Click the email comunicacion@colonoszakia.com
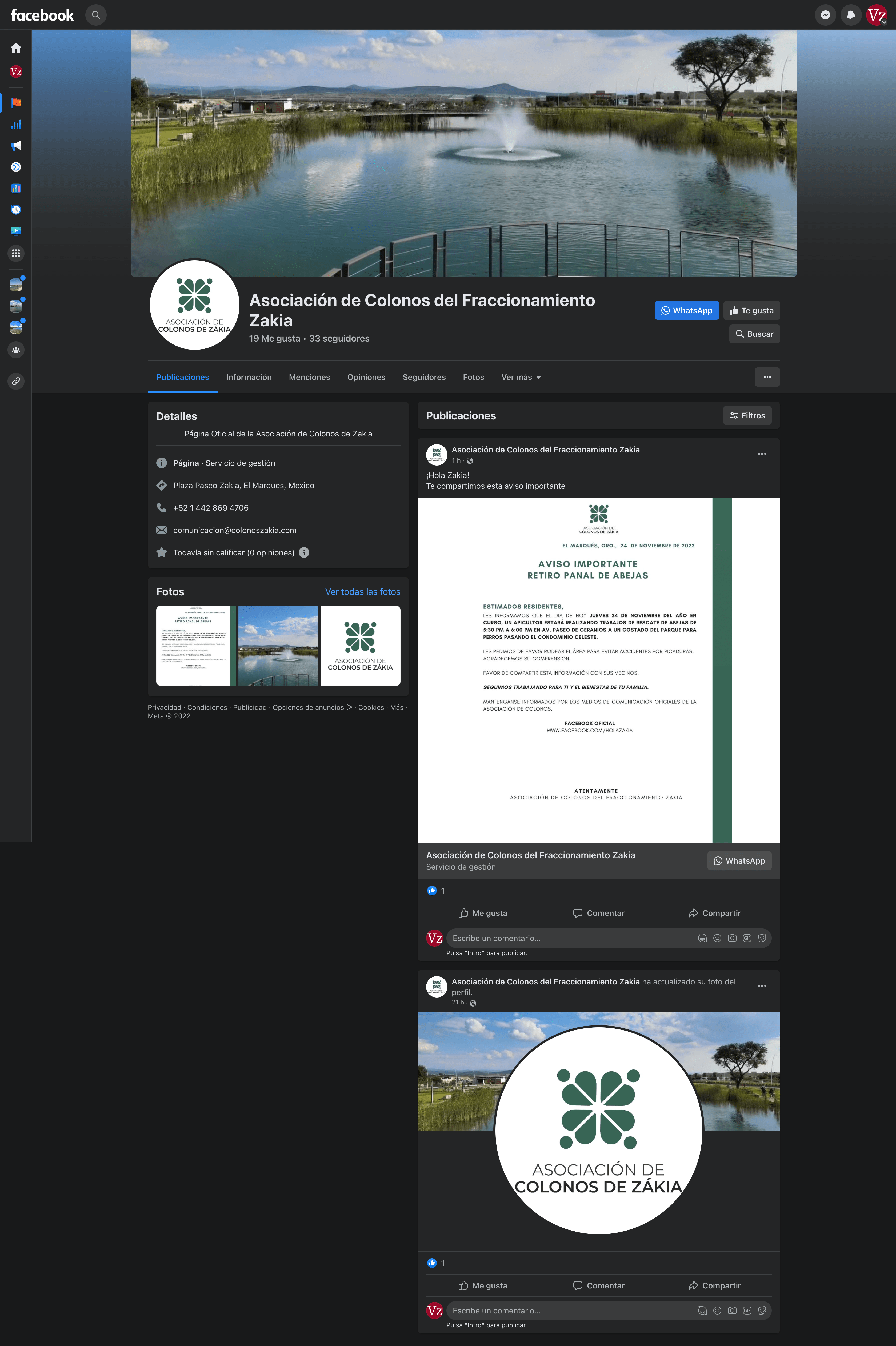896x1346 pixels. [x=235, y=530]
